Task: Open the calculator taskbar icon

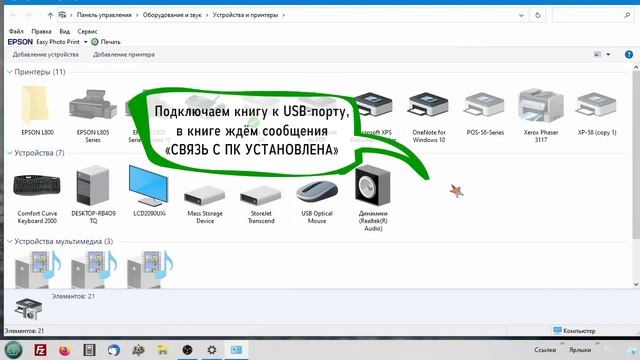Action: (89, 350)
